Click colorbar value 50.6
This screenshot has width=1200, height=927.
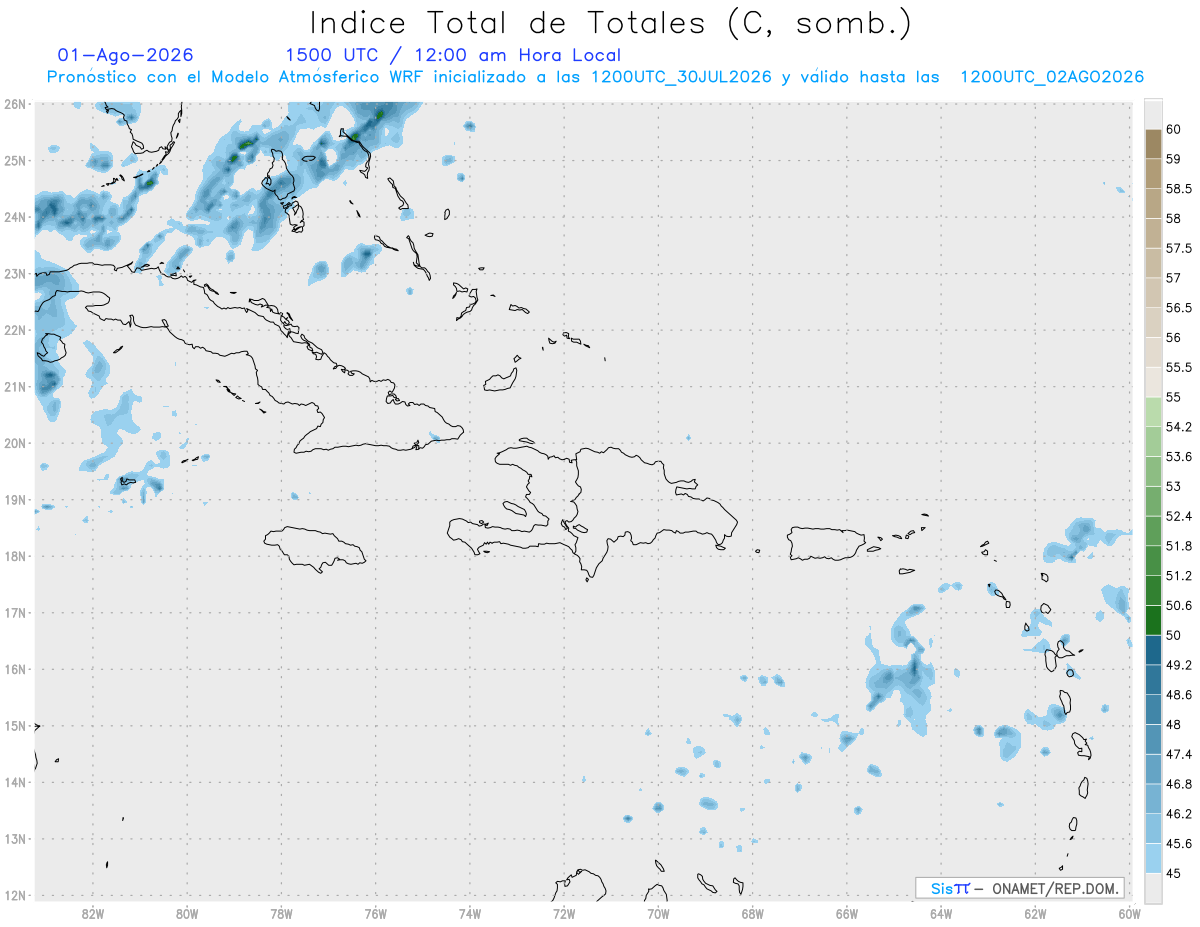1178,605
